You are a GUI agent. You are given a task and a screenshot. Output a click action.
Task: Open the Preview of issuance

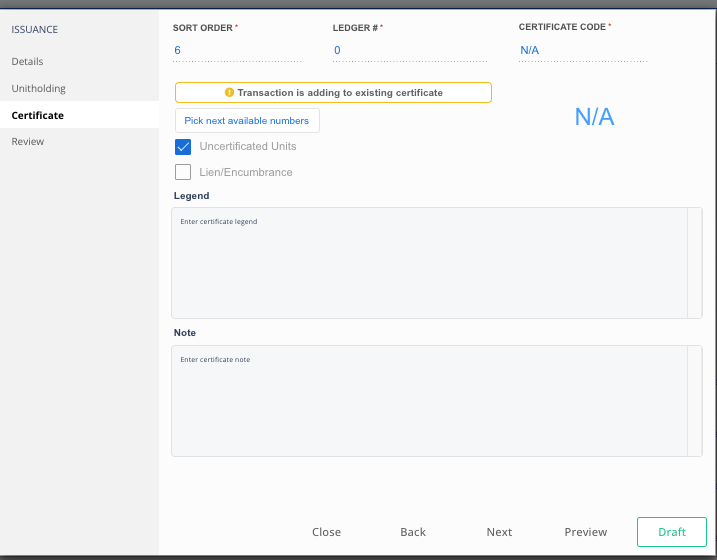coord(586,532)
